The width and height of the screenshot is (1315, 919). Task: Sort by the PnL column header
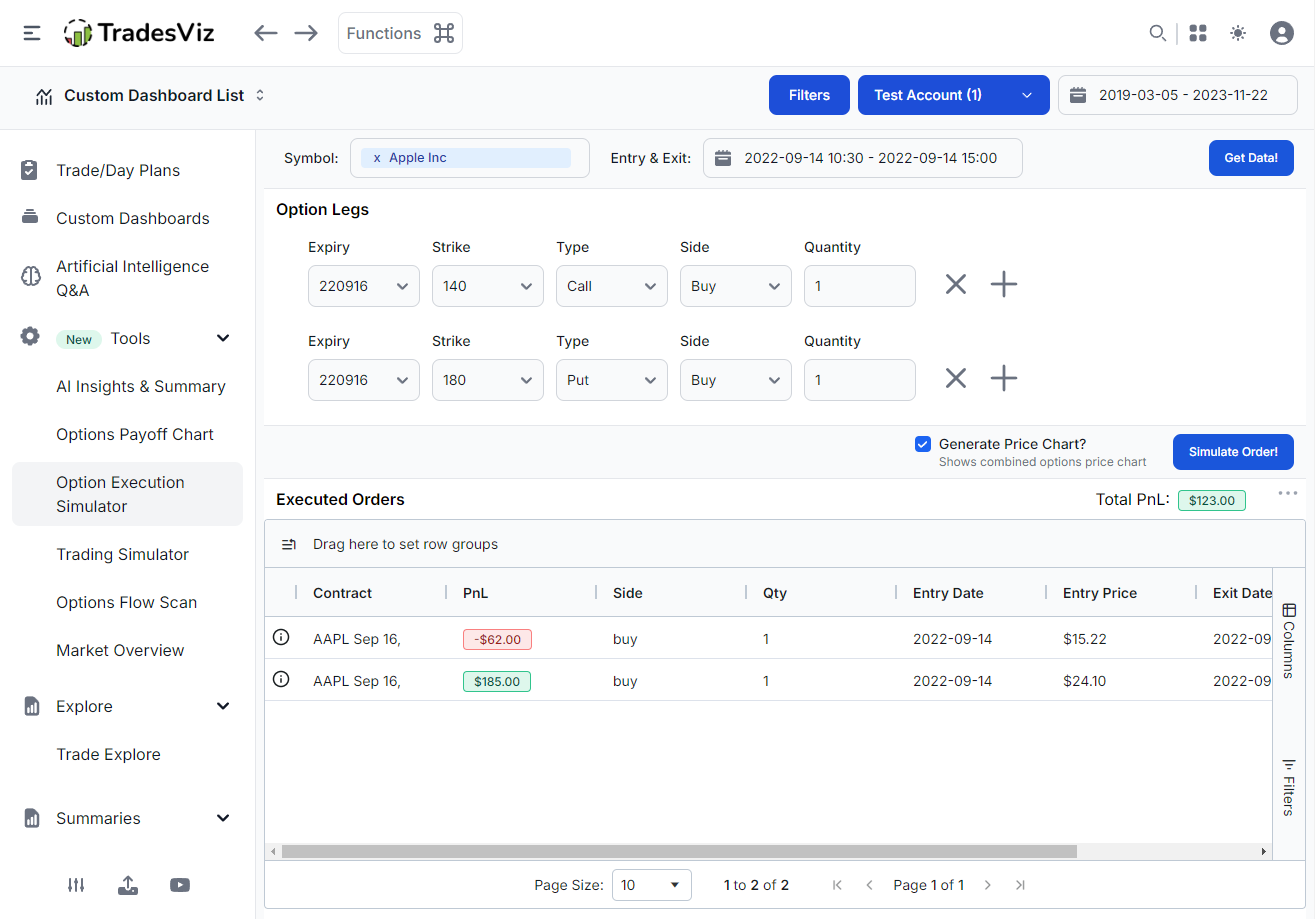click(x=475, y=593)
